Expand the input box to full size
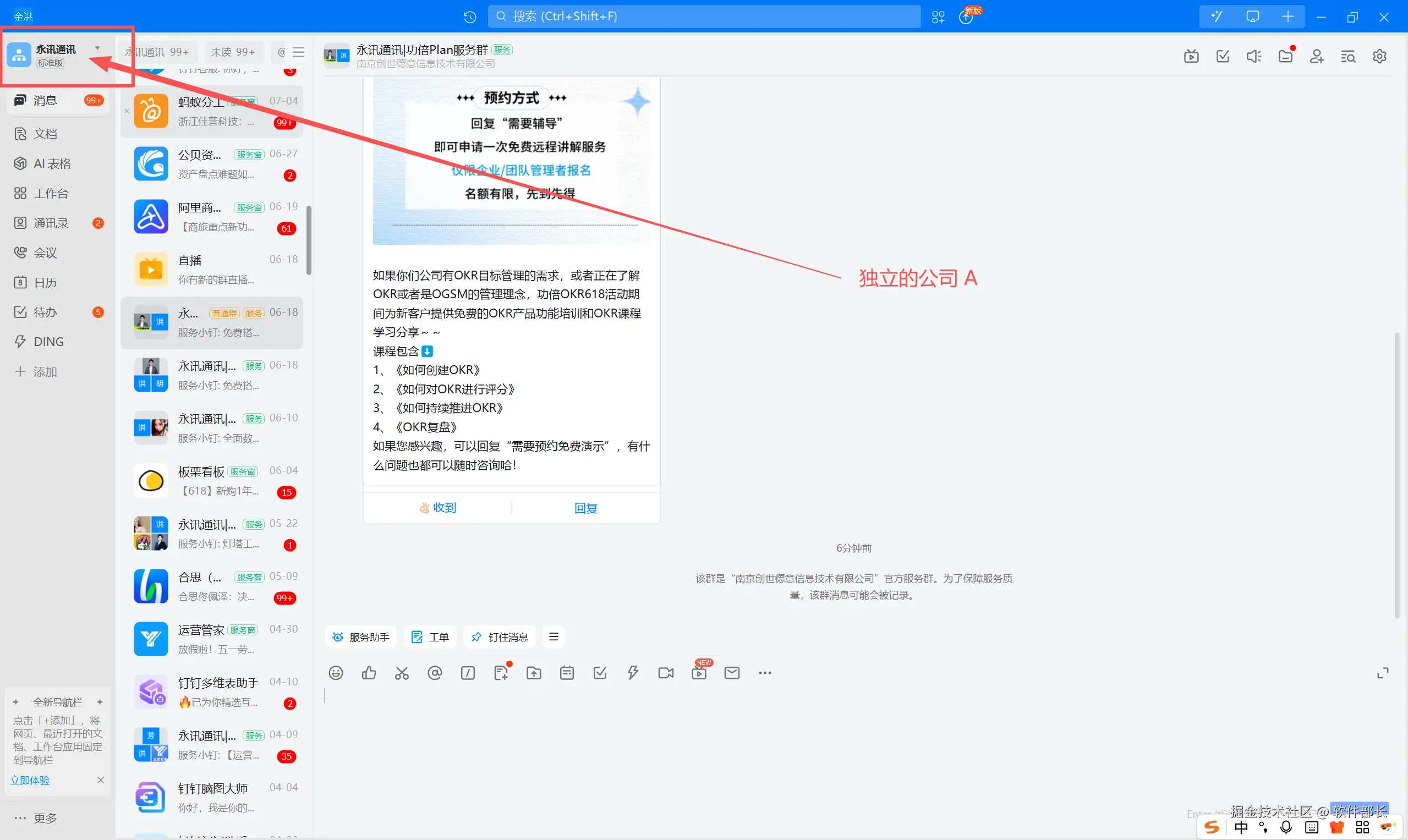The image size is (1408, 840). [x=1383, y=672]
